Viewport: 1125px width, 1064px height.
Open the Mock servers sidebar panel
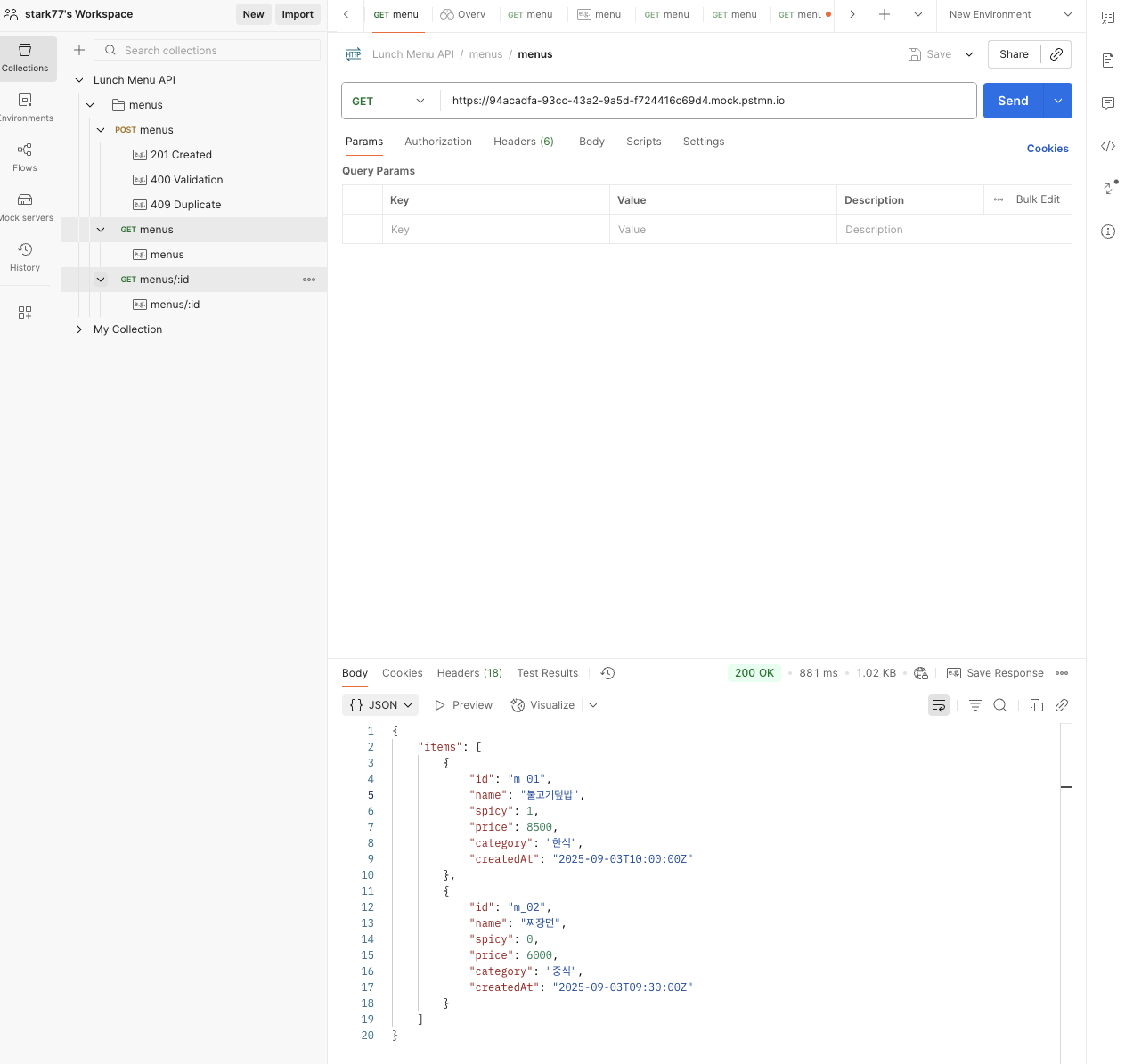25,207
